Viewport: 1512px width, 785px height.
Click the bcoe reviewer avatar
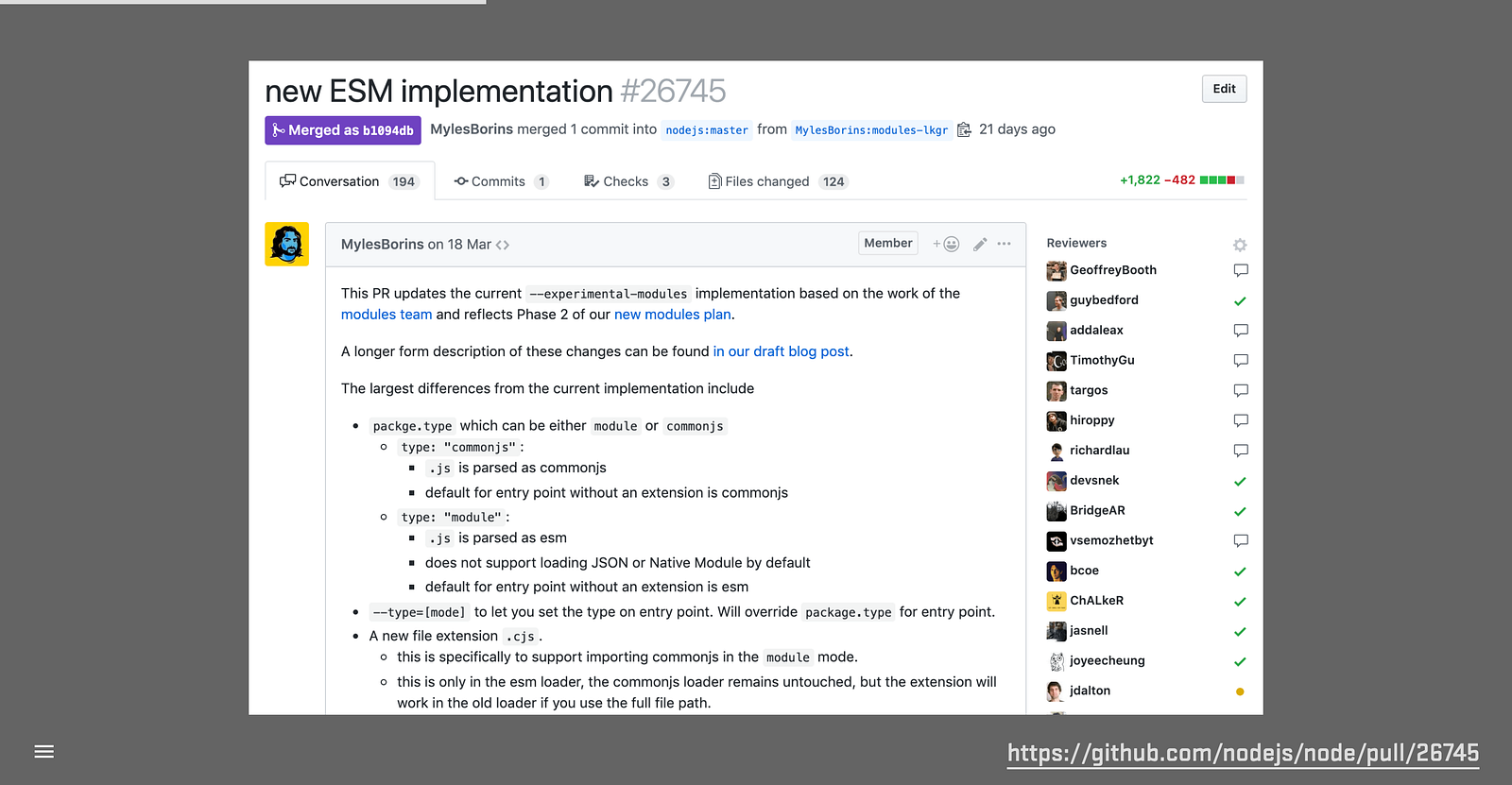(1057, 572)
